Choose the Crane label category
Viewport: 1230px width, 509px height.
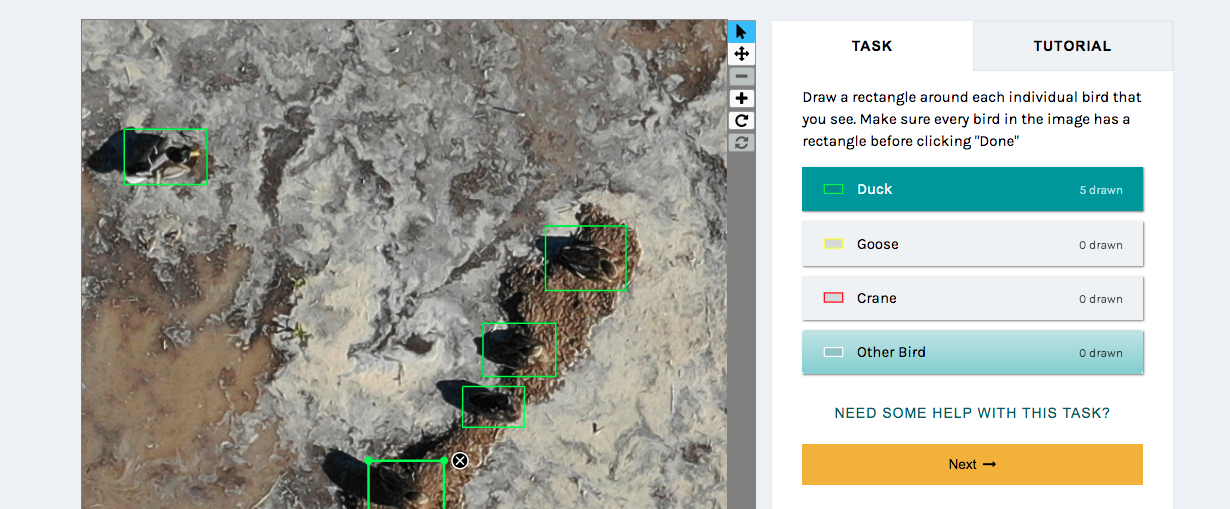(x=972, y=298)
